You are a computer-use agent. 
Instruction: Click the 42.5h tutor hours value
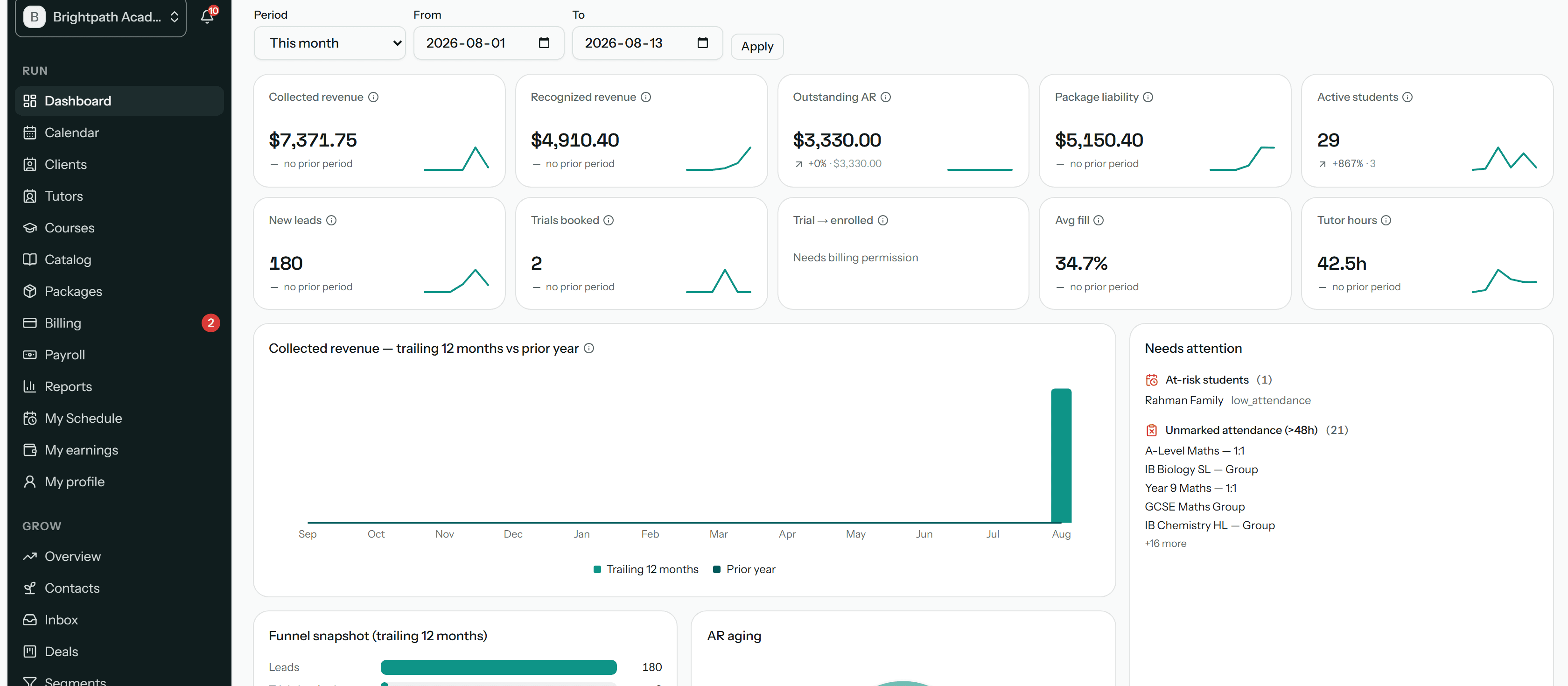coord(1342,264)
